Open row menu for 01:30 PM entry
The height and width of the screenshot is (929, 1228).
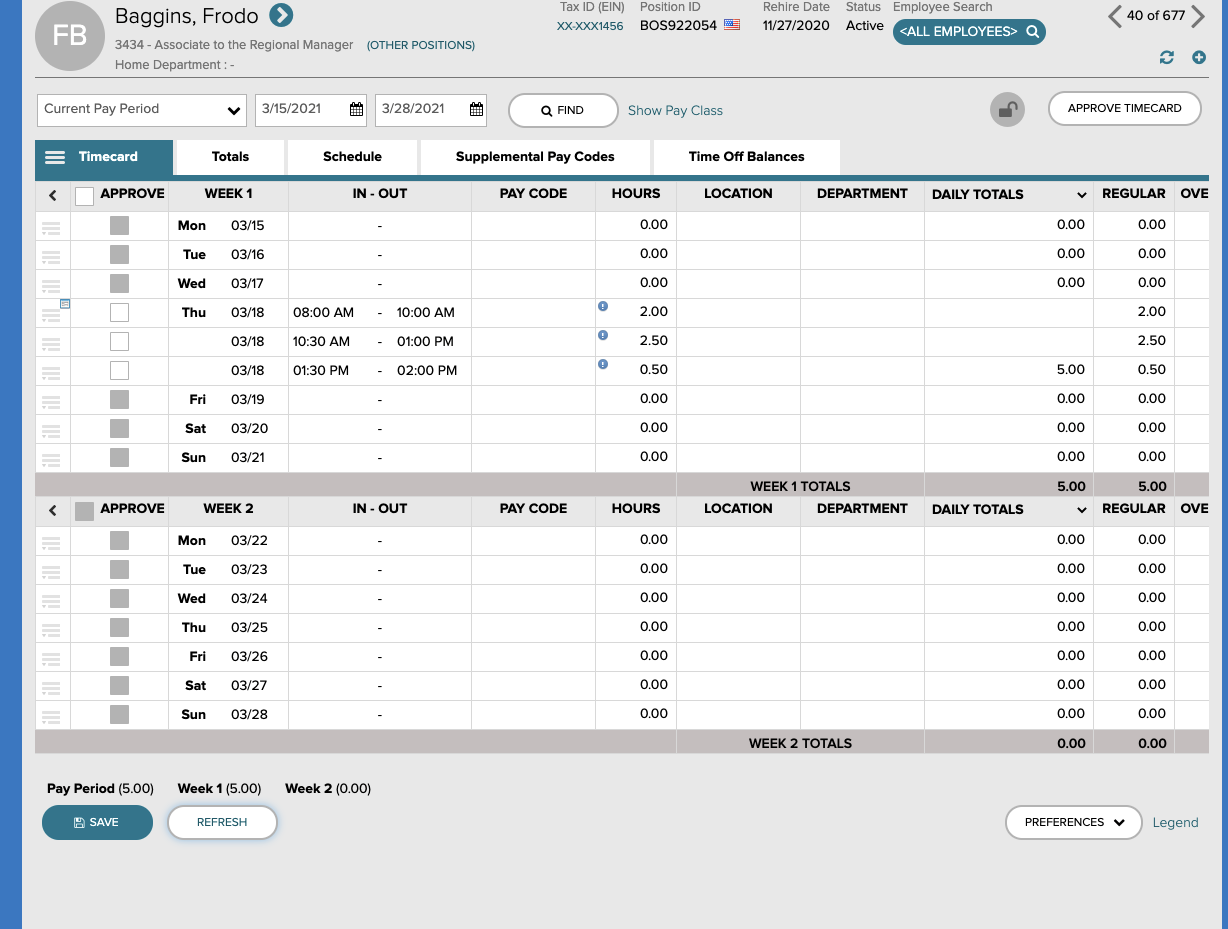pyautogui.click(x=51, y=372)
